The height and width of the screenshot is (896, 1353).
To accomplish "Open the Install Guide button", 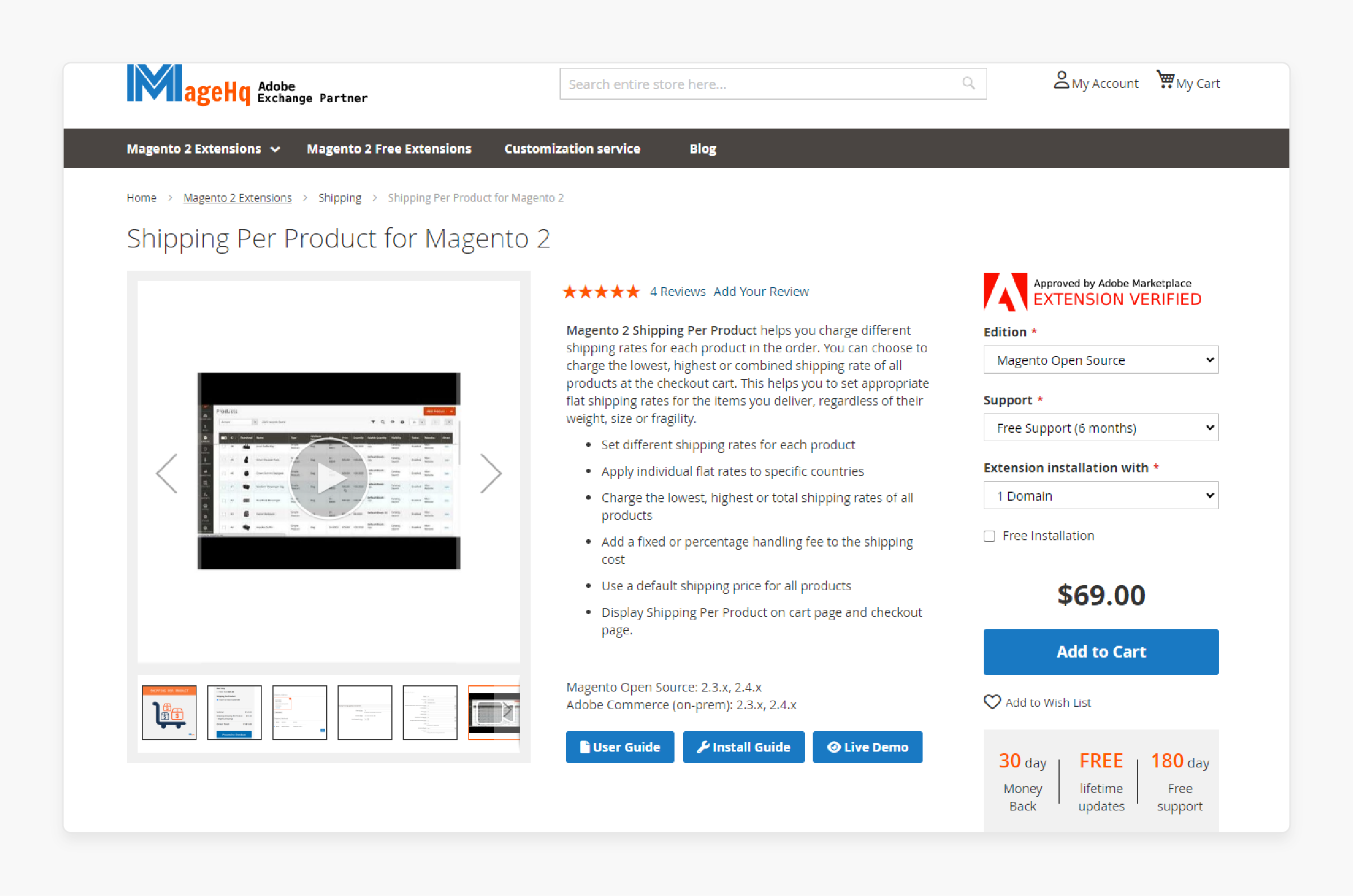I will point(744,747).
